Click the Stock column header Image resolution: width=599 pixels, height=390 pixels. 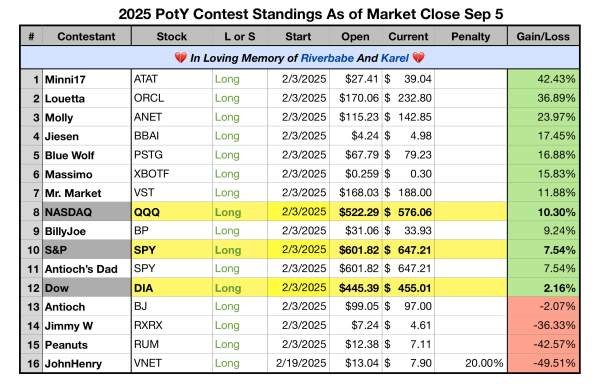tap(172, 37)
